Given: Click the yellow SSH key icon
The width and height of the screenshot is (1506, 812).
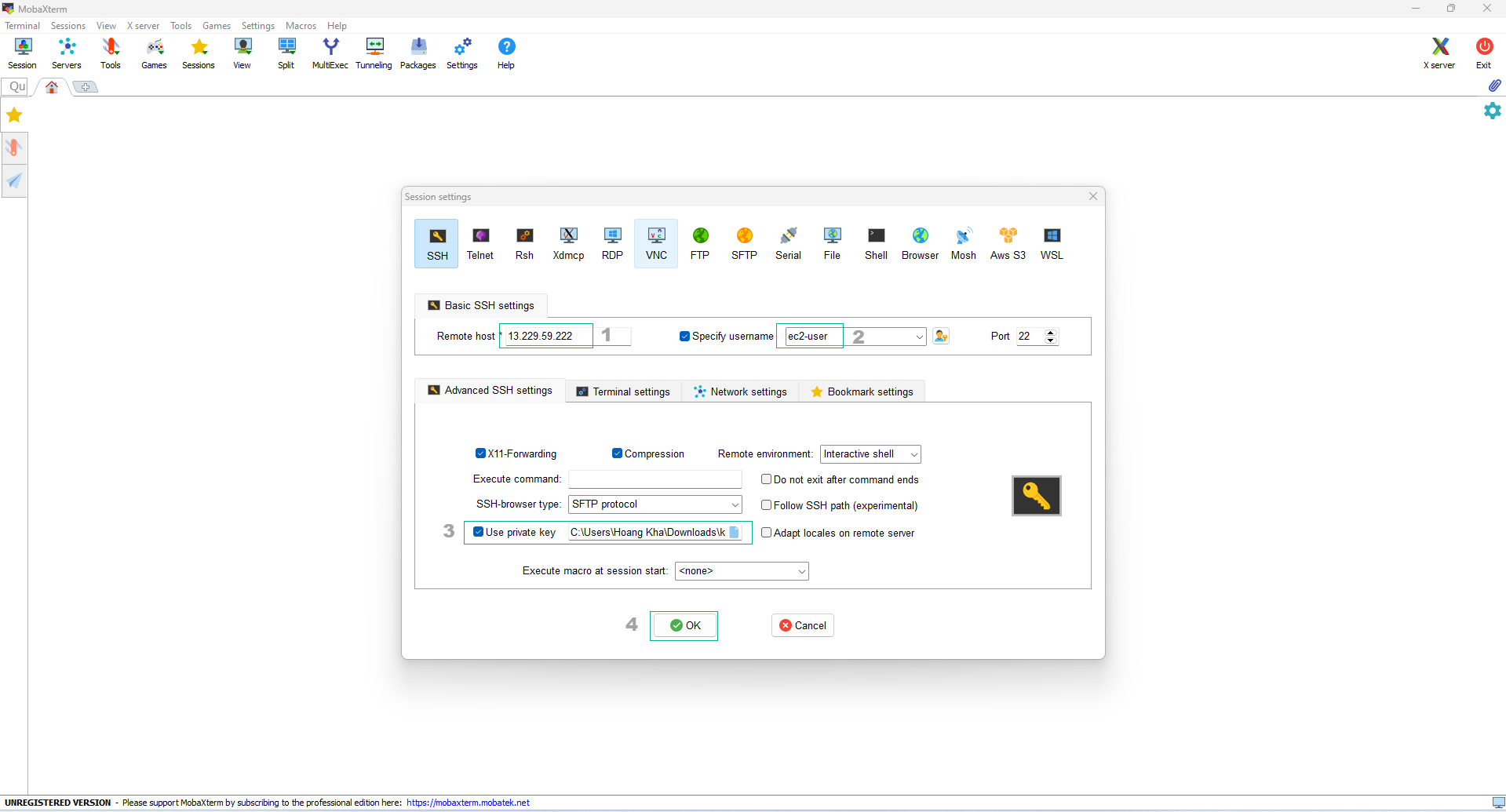Looking at the screenshot, I should tap(1036, 496).
